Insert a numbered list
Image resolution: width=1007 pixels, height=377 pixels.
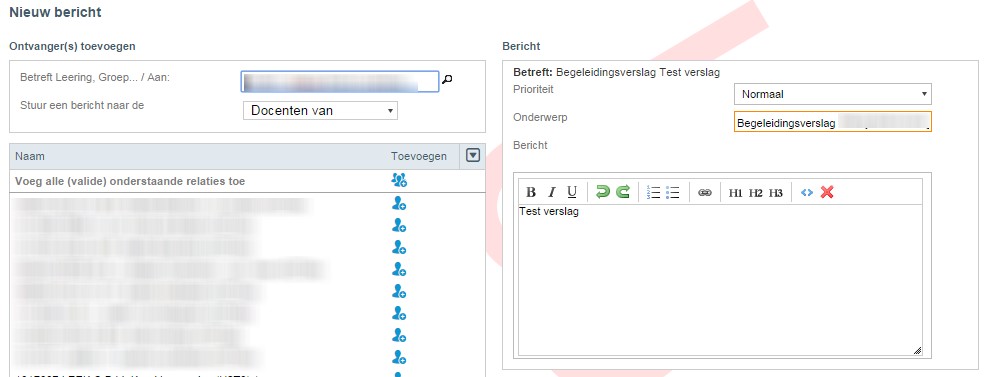coord(653,192)
